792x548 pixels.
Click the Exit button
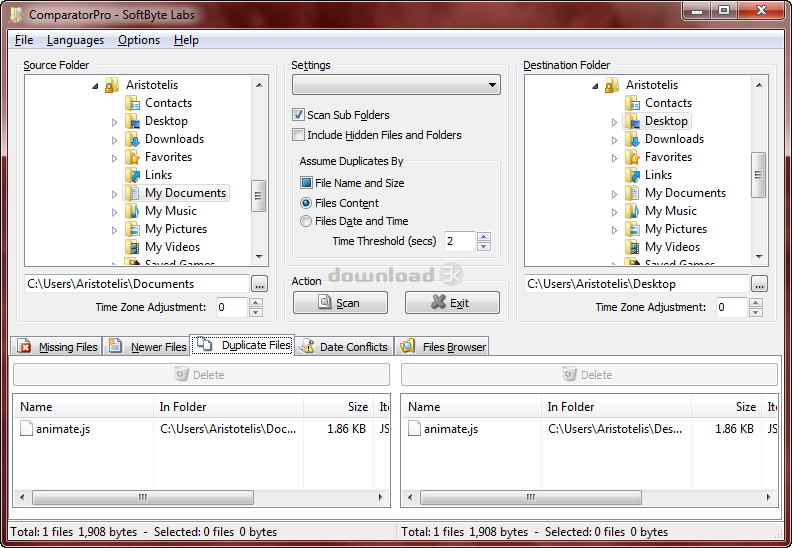452,303
